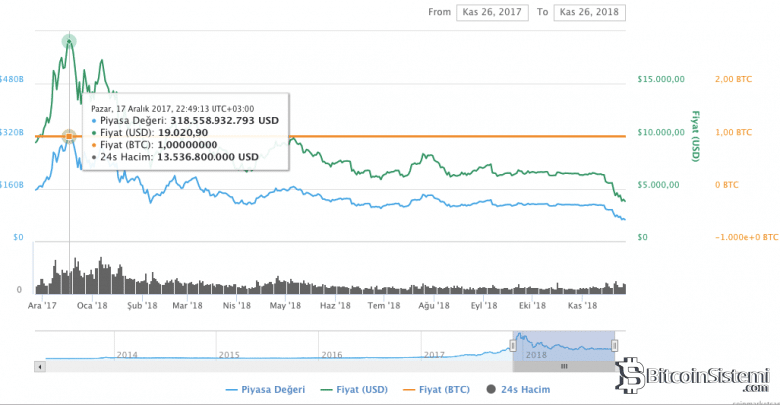This screenshot has height=405, width=780.
Task: Click the left navigator range handle
Action: tap(514, 345)
